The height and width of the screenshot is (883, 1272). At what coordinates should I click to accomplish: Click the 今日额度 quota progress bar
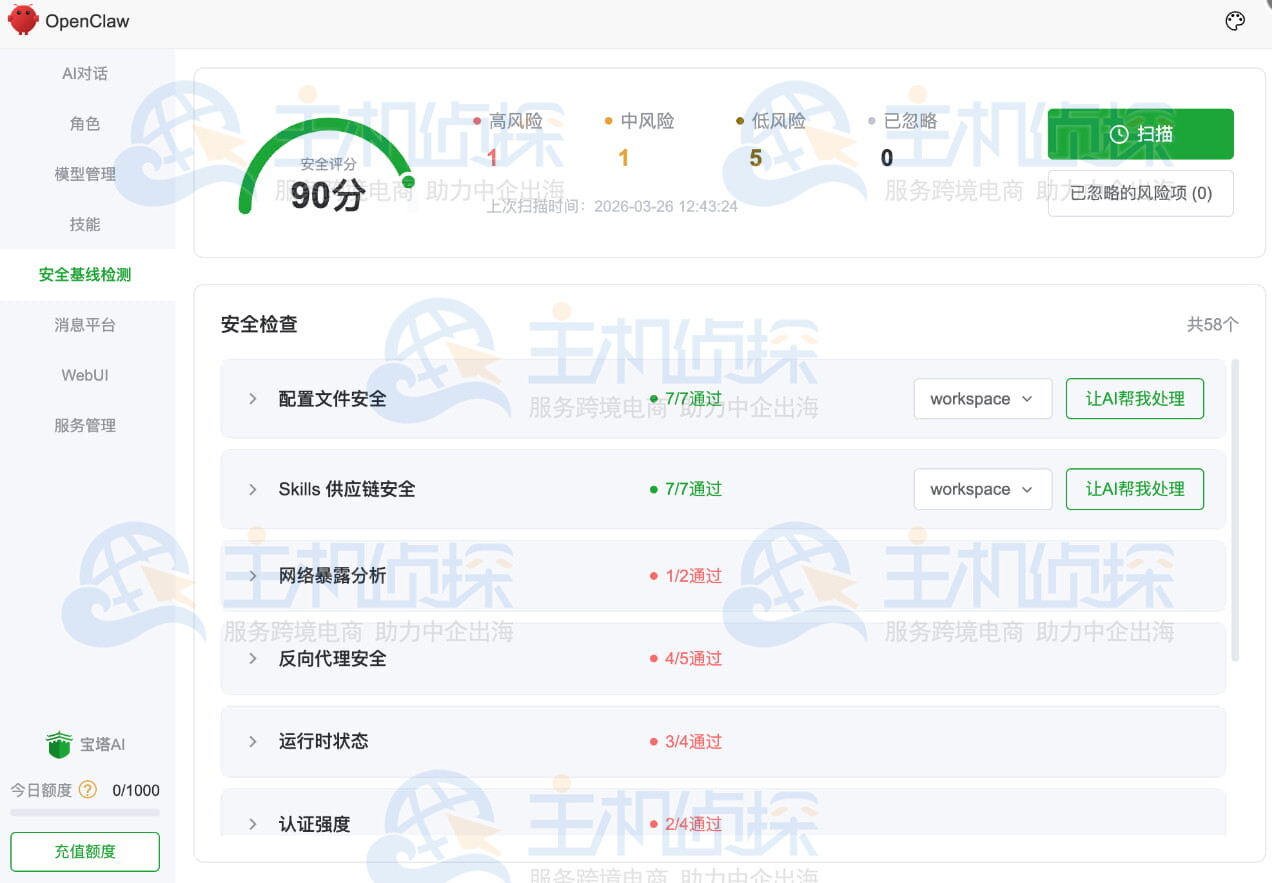click(84, 812)
